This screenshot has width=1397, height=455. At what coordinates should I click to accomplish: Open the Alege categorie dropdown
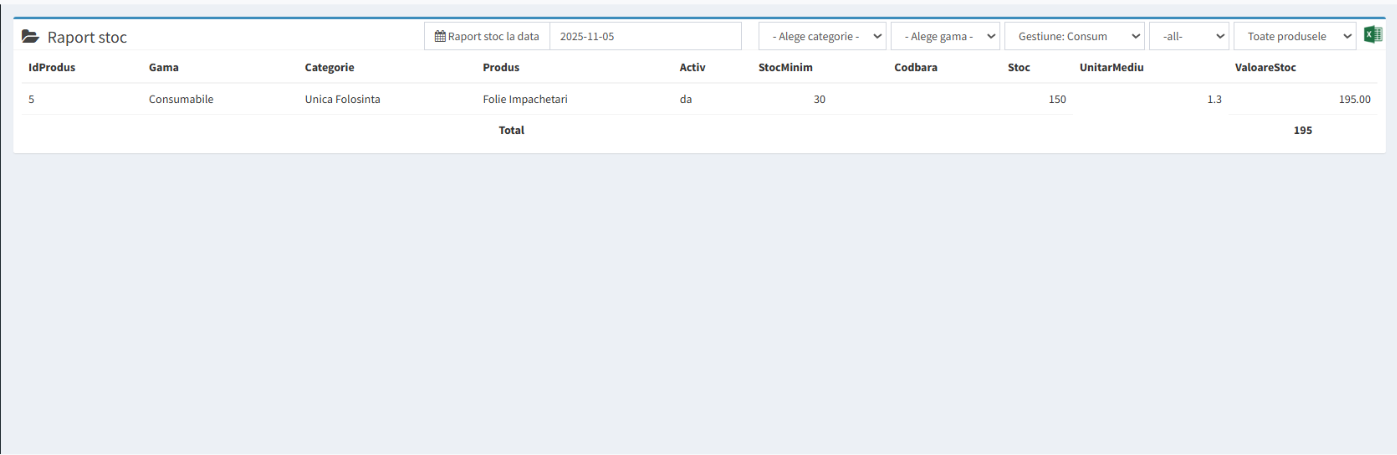point(822,36)
